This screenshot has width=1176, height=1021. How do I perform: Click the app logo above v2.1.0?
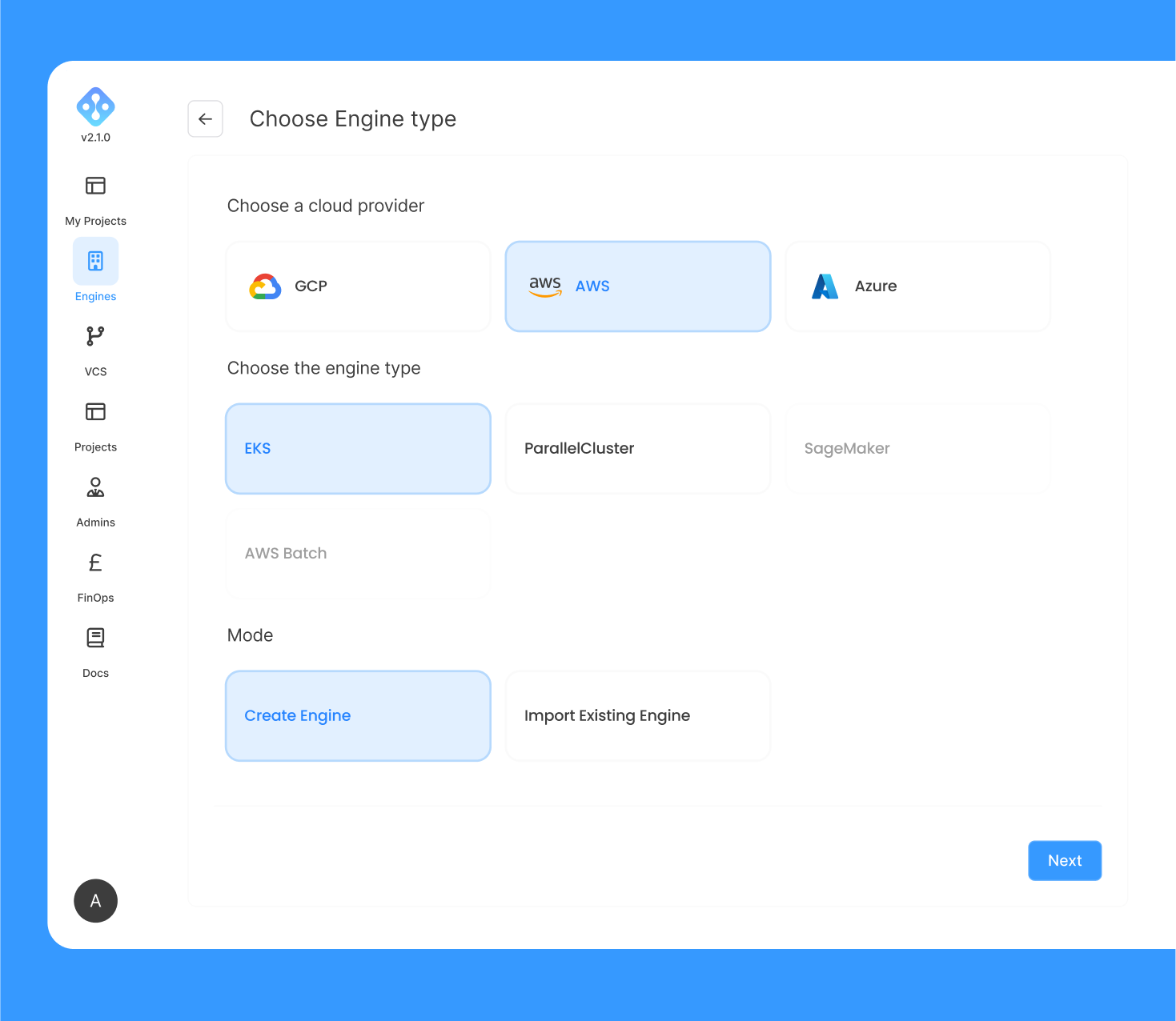95,106
